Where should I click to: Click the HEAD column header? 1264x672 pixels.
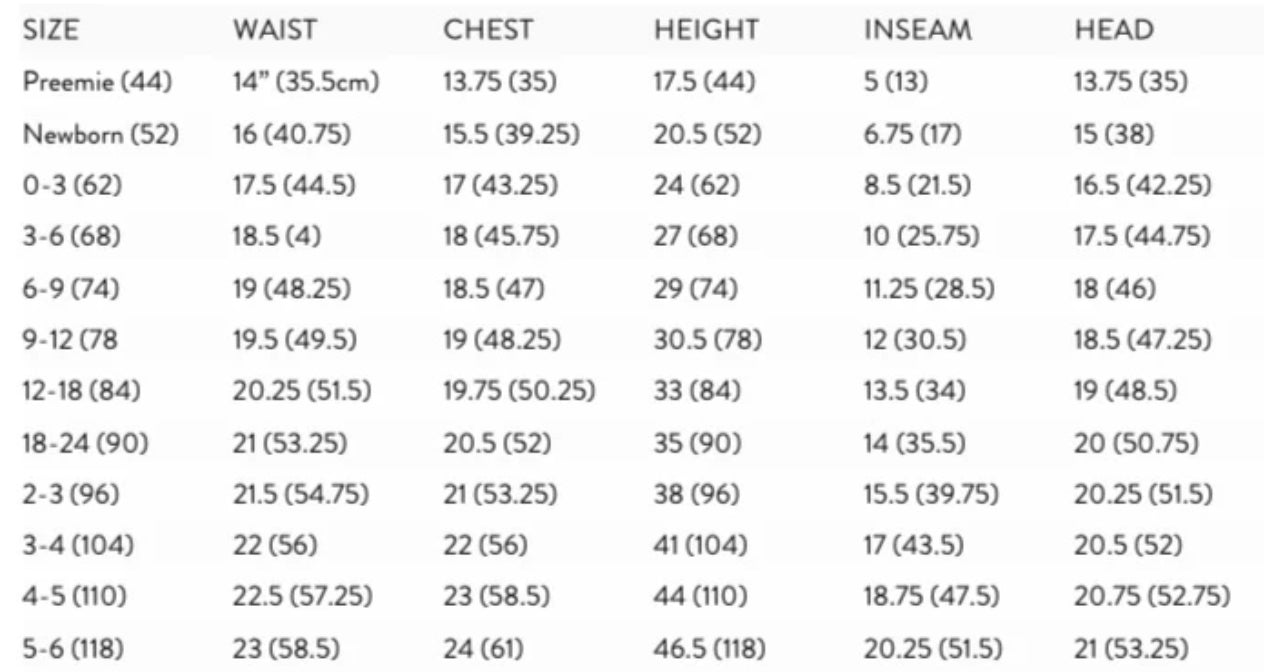pyautogui.click(x=1113, y=30)
